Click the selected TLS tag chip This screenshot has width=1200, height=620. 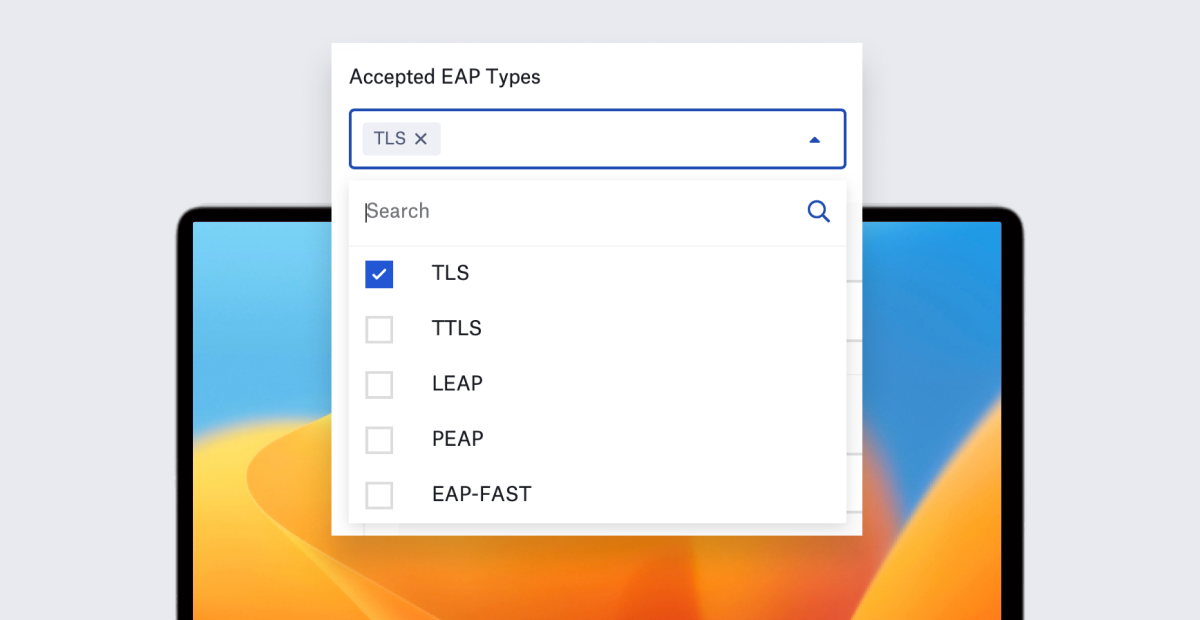coord(390,138)
